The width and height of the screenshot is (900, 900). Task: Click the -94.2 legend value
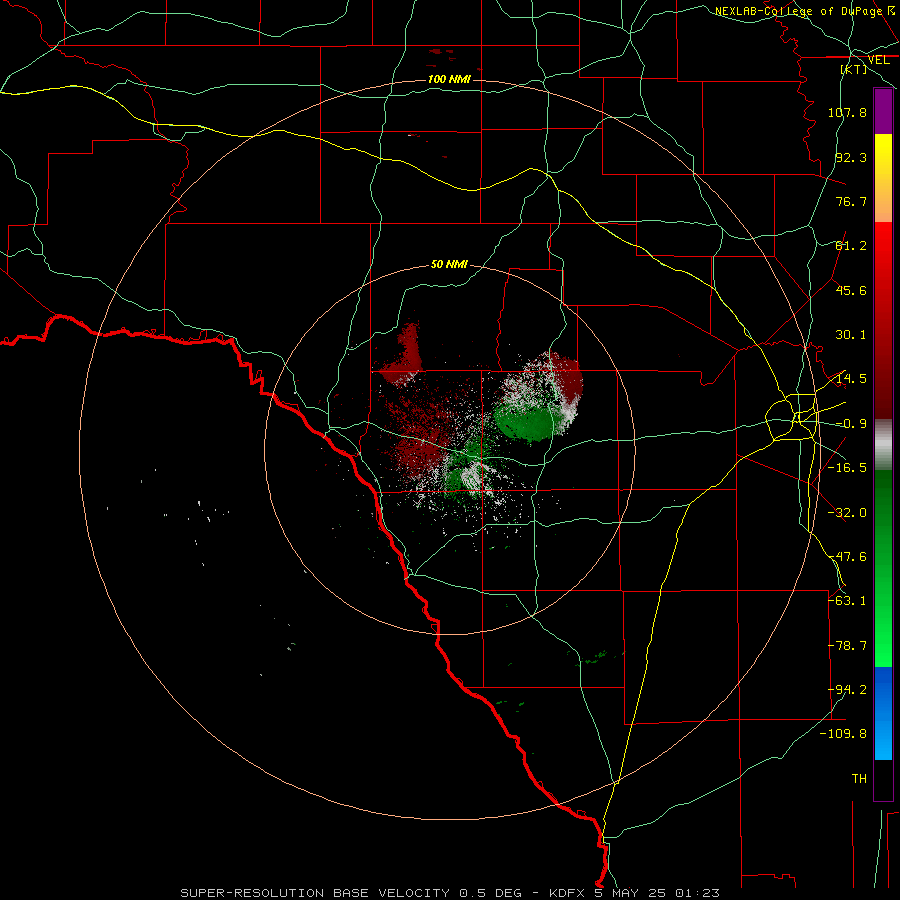click(x=847, y=690)
